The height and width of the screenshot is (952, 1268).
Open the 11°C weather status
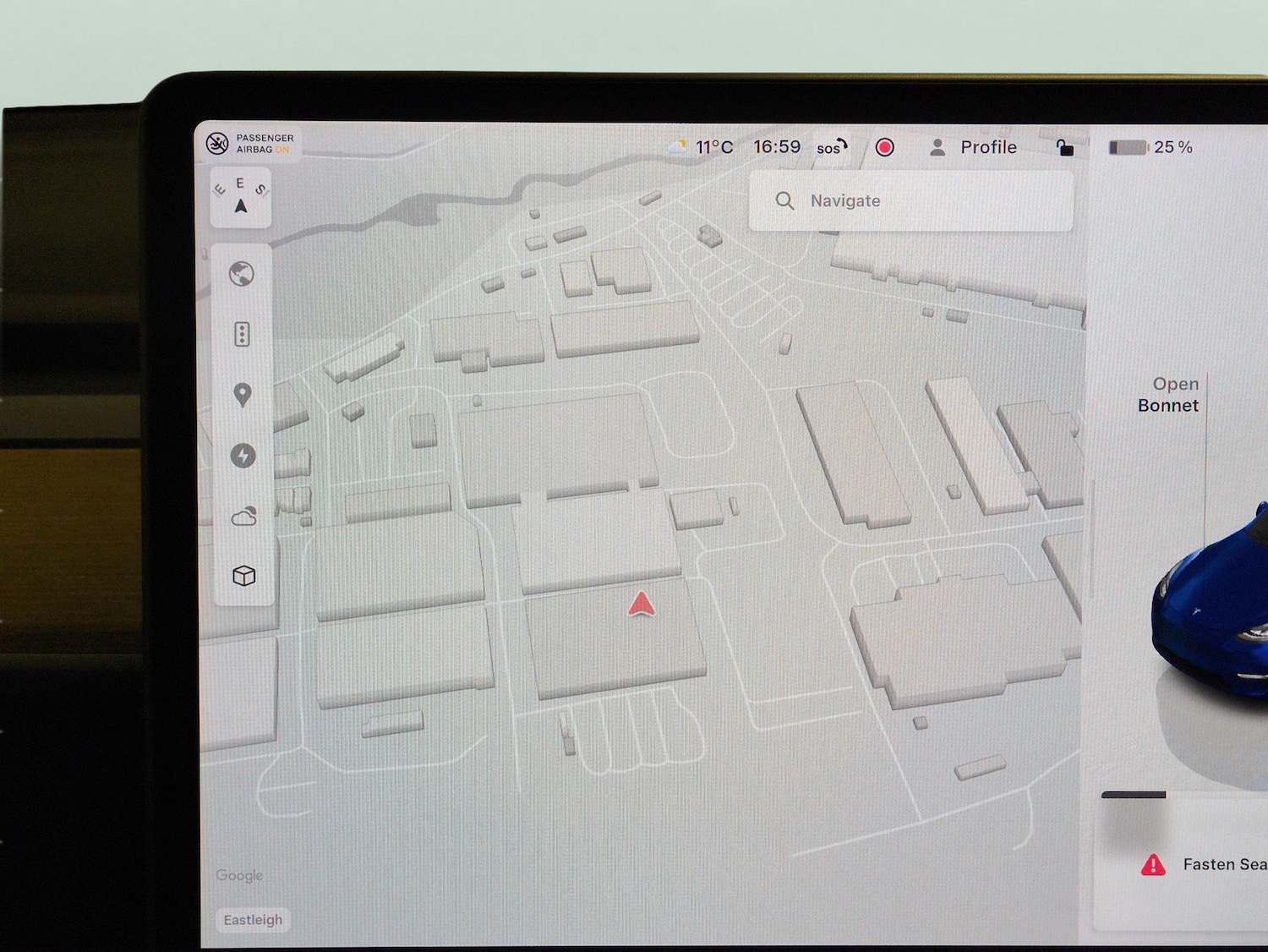pyautogui.click(x=704, y=147)
